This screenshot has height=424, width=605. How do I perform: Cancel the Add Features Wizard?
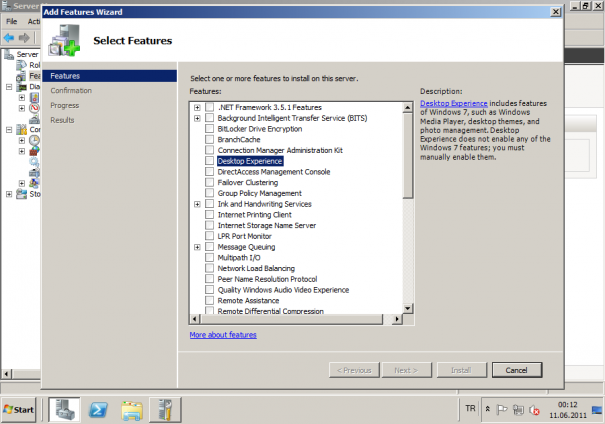click(517, 370)
